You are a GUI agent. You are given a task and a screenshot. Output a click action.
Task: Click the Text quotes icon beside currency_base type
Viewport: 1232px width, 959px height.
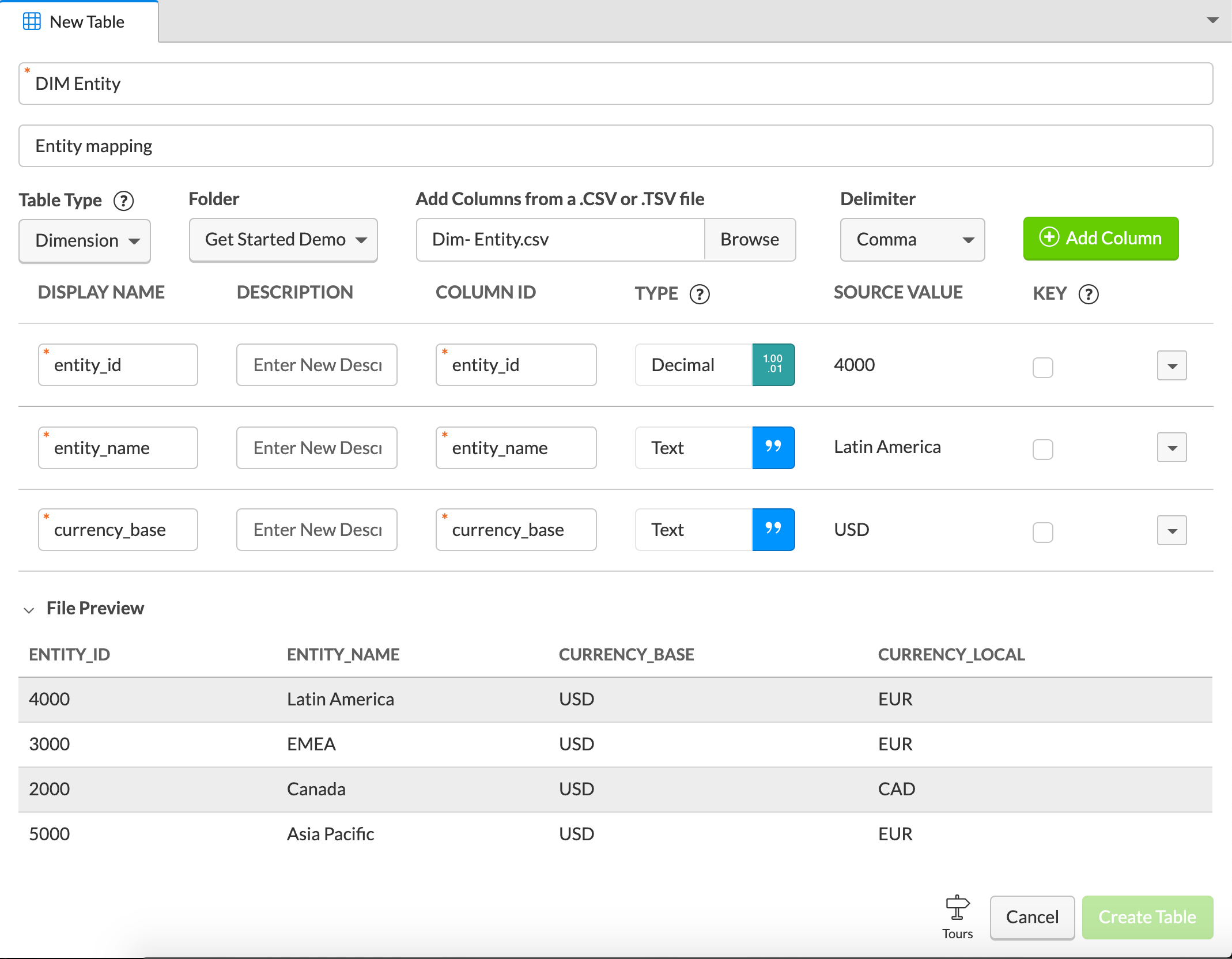[773, 530]
